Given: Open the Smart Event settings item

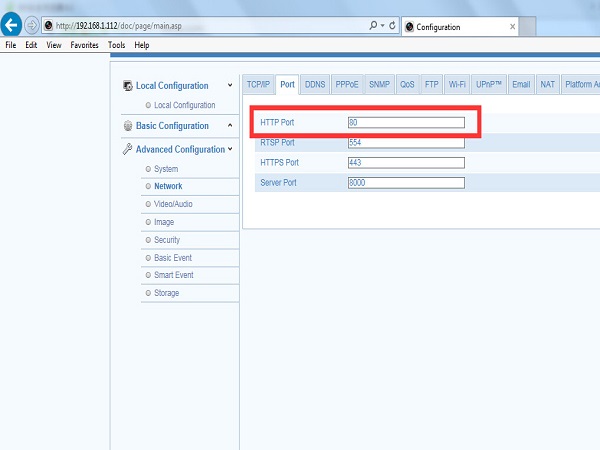Looking at the screenshot, I should tap(174, 275).
